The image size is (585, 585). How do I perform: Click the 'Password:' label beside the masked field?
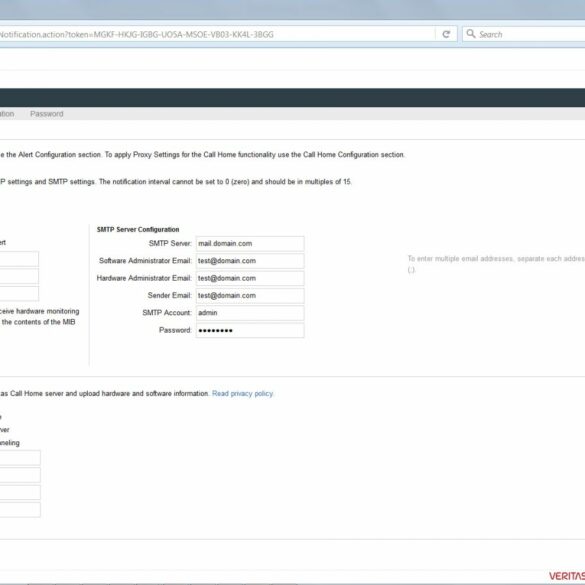pos(175,330)
